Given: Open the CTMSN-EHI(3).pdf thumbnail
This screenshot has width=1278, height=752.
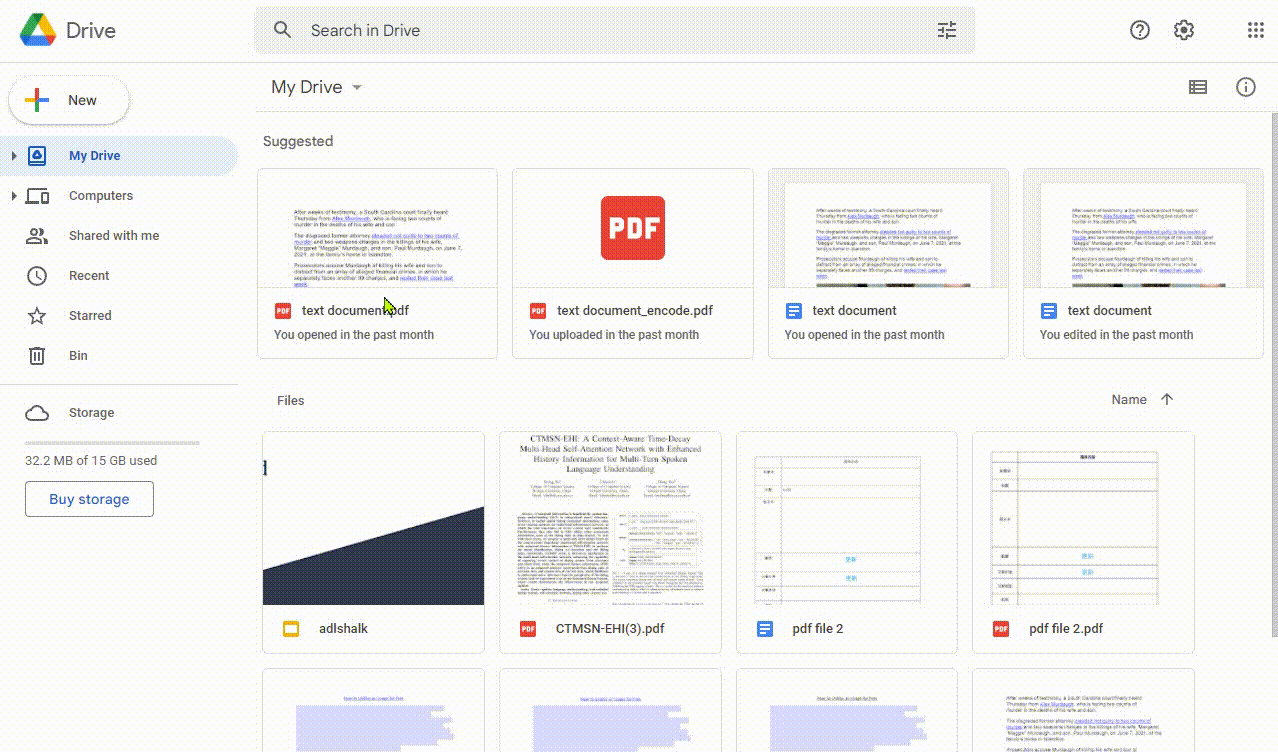Looking at the screenshot, I should click(610, 518).
